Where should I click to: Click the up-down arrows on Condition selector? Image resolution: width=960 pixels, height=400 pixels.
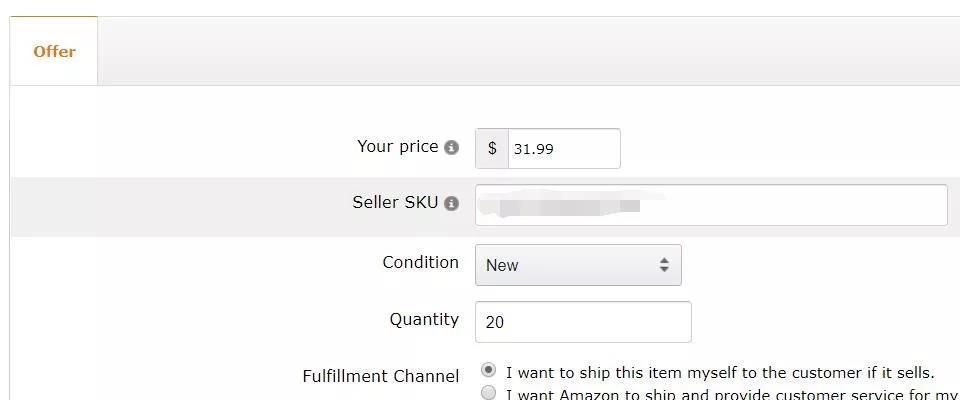(664, 265)
